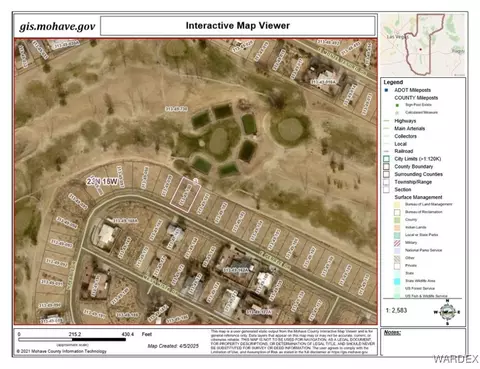Click the Collectors legend label
The height and width of the screenshot is (369, 480).
click(x=405, y=136)
